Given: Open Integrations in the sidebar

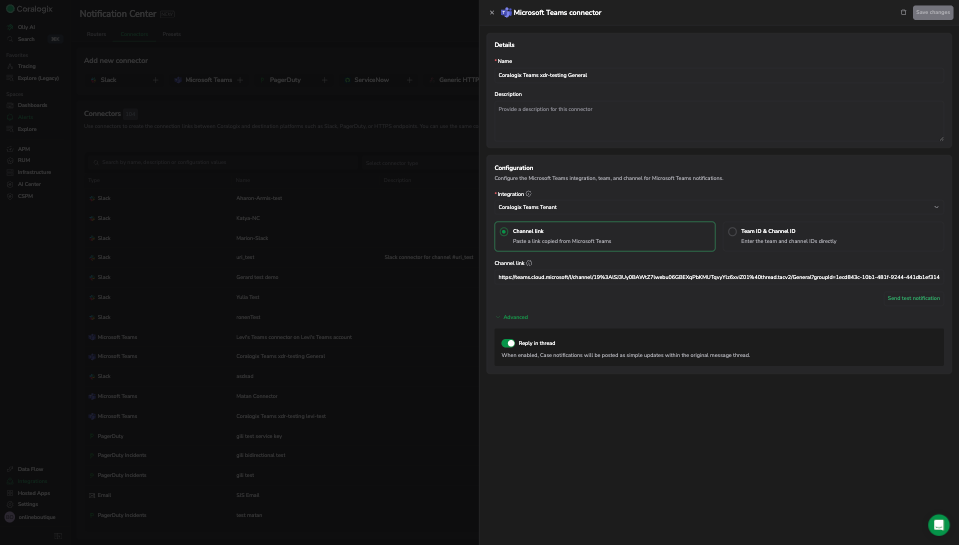Looking at the screenshot, I should click(x=32, y=481).
